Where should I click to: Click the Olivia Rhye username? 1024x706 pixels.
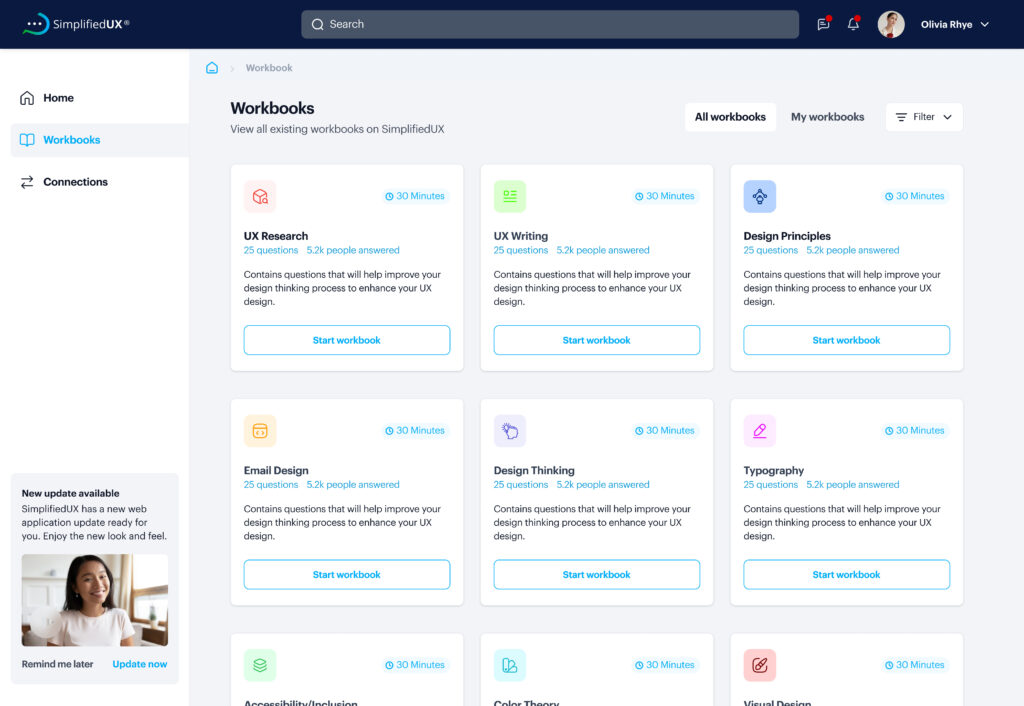tap(946, 24)
